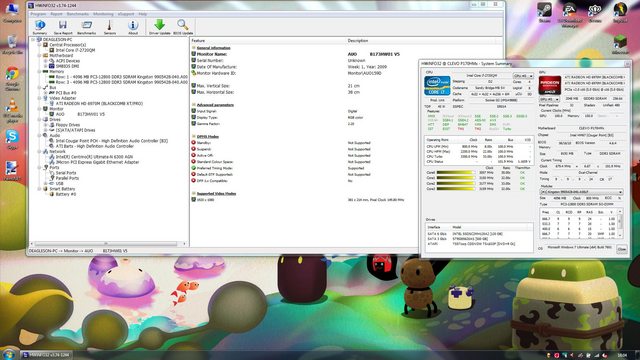Click the Audio speaker icon in the tree
640x360 pixels.
click(45, 136)
